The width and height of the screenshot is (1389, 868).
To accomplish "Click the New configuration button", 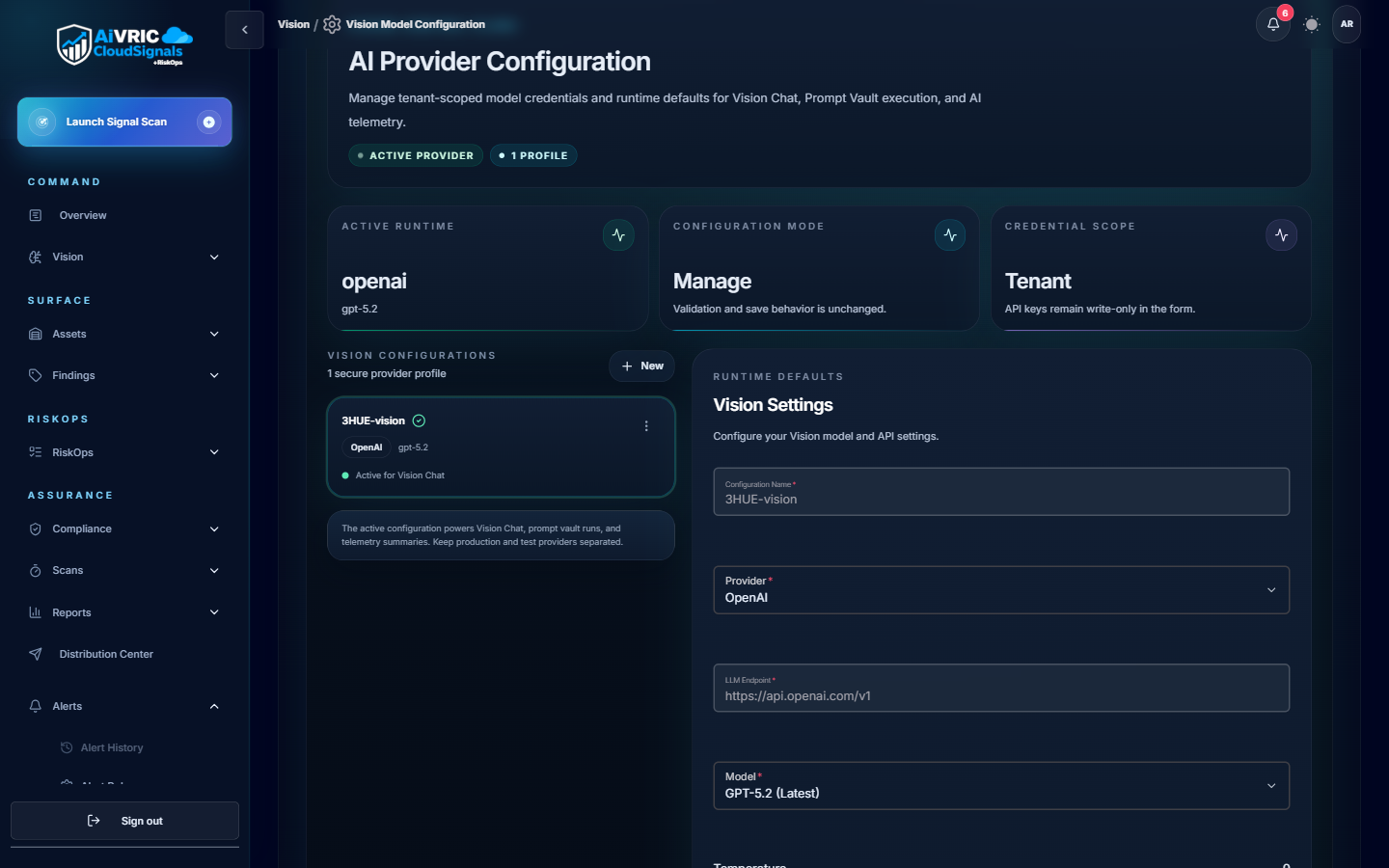I will pos(641,366).
